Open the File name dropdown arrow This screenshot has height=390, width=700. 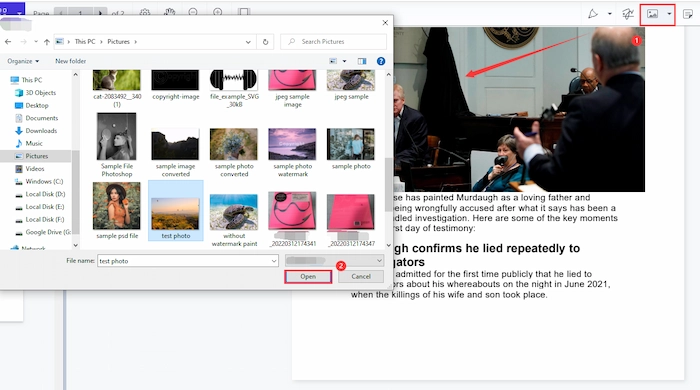click(274, 261)
